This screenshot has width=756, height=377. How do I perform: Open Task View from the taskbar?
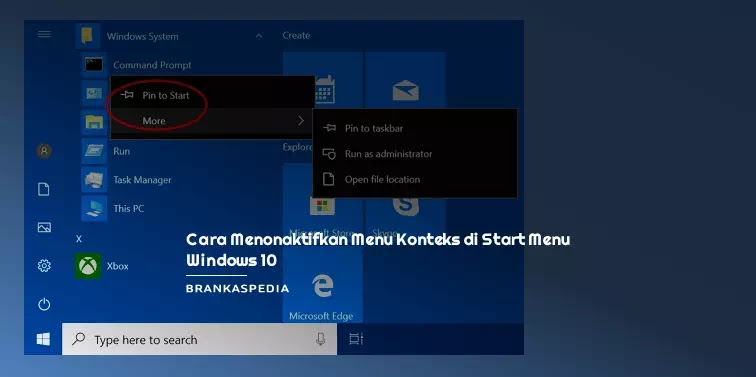click(x=356, y=339)
